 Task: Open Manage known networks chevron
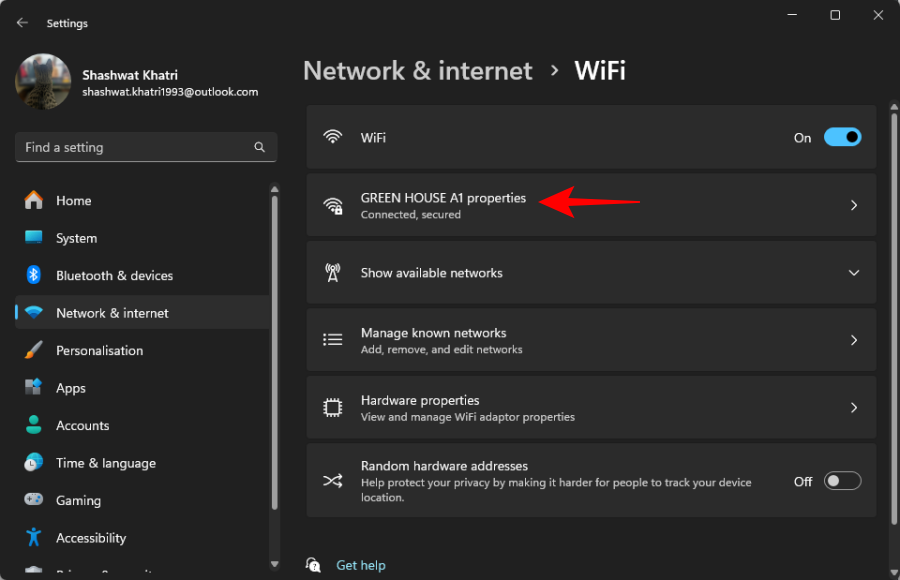853,340
